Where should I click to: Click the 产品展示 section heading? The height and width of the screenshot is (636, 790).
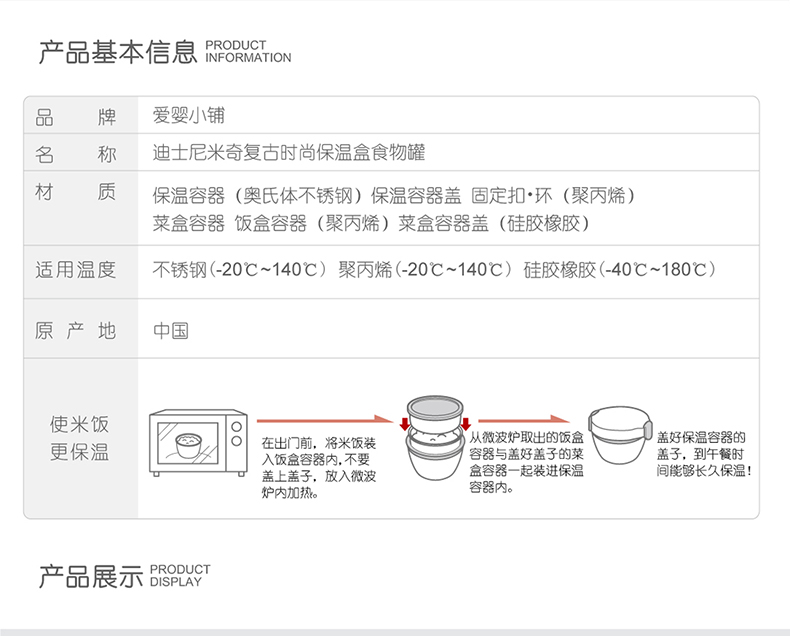point(90,576)
